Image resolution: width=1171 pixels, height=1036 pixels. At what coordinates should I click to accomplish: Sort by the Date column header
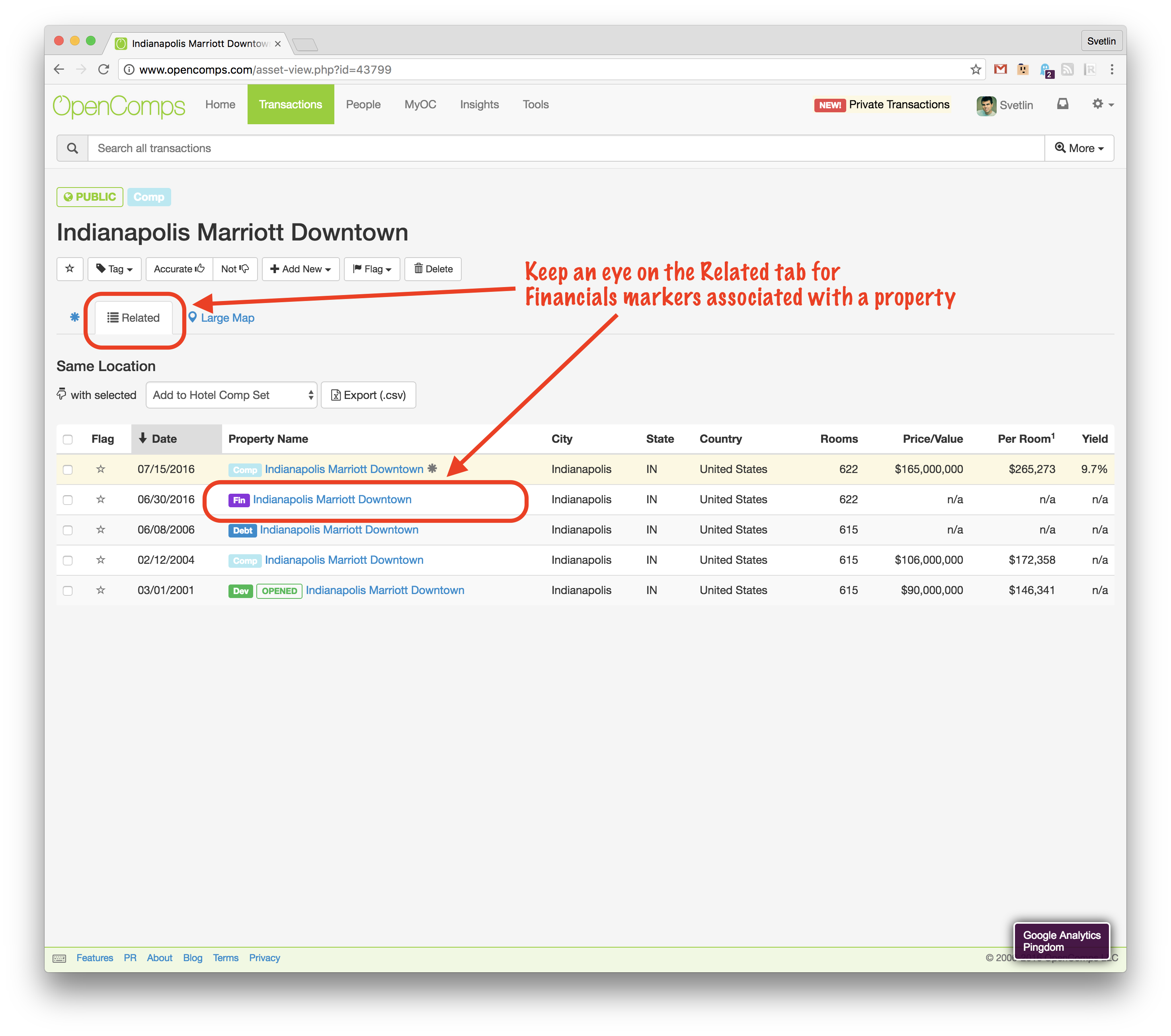[176, 439]
